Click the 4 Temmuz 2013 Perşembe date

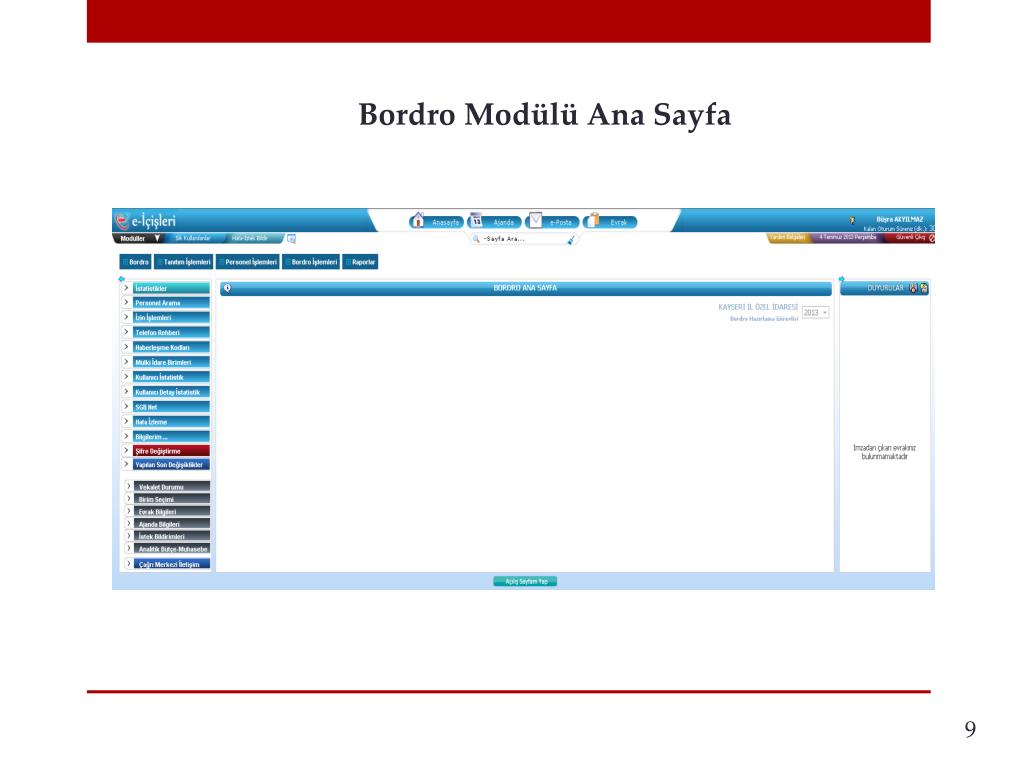tap(847, 237)
